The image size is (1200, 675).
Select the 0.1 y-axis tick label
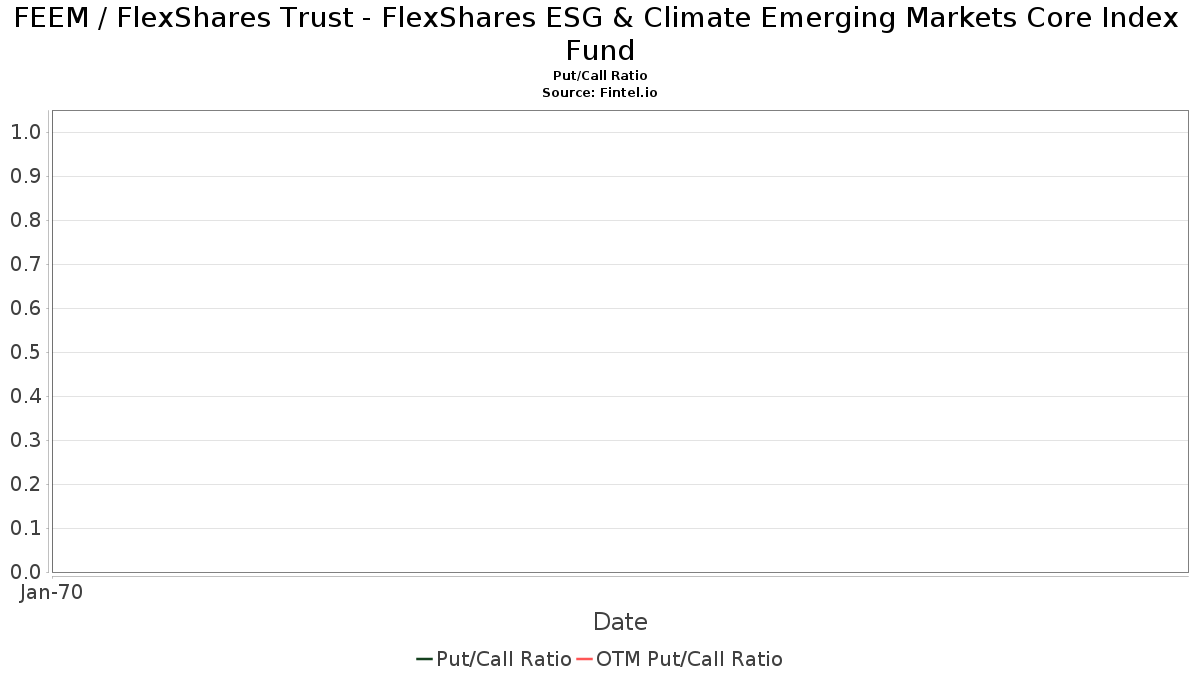tap(25, 528)
